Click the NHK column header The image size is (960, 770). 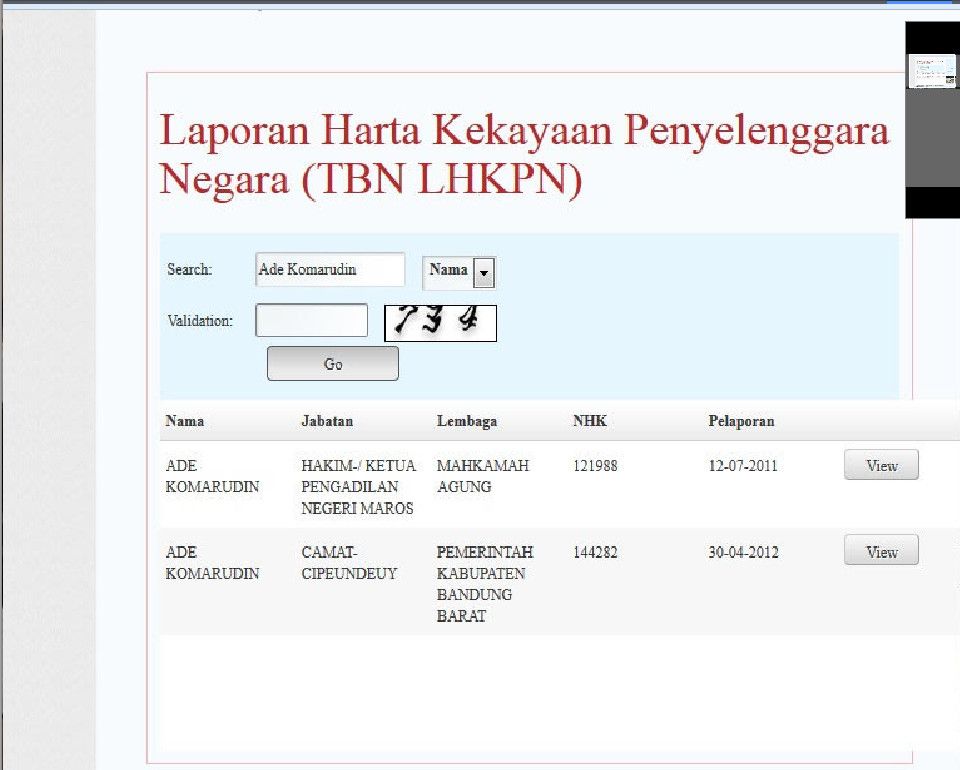[x=590, y=421]
